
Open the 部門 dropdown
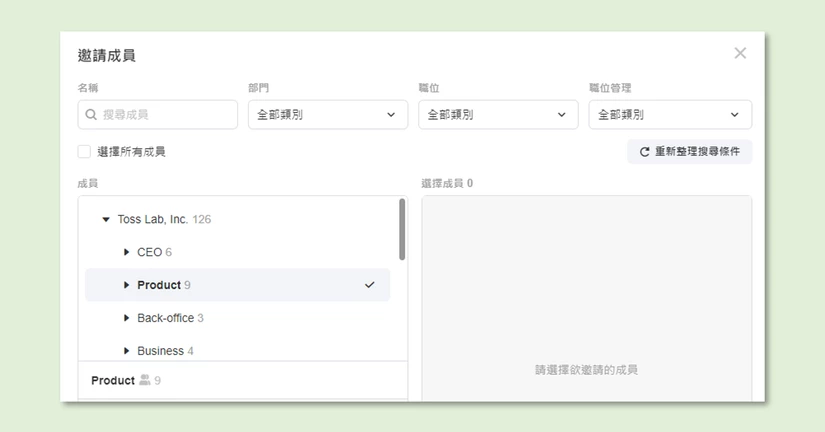(328, 115)
